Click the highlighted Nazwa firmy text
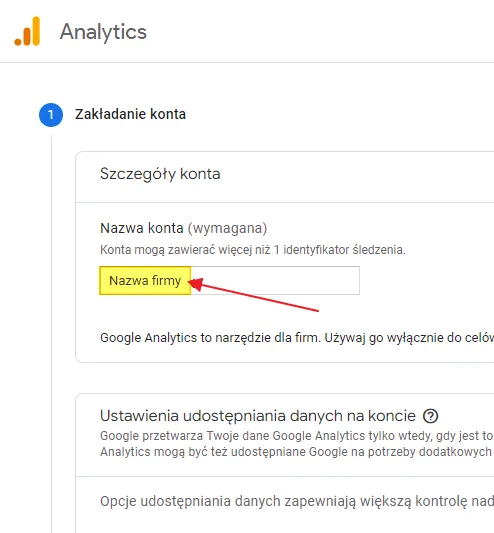494x533 pixels. (x=145, y=281)
